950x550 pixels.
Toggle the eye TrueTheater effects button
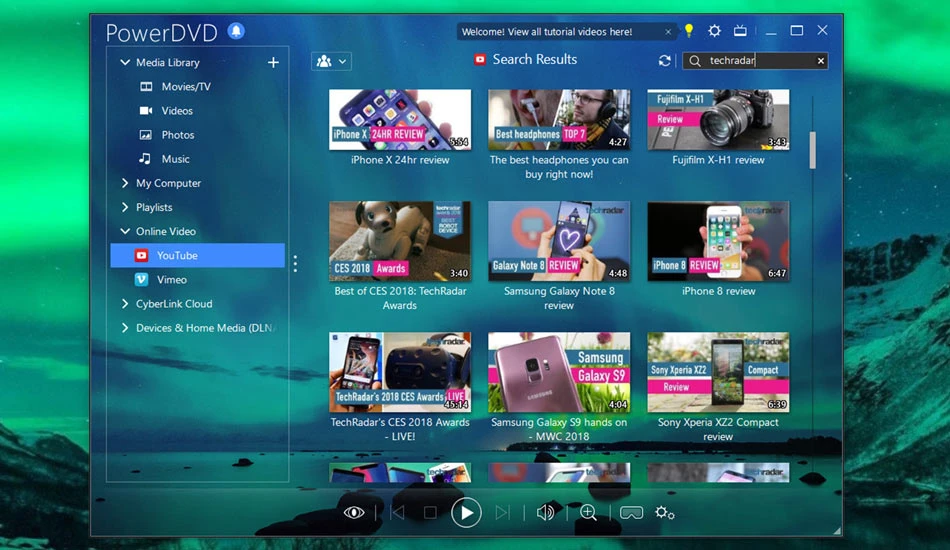click(354, 513)
